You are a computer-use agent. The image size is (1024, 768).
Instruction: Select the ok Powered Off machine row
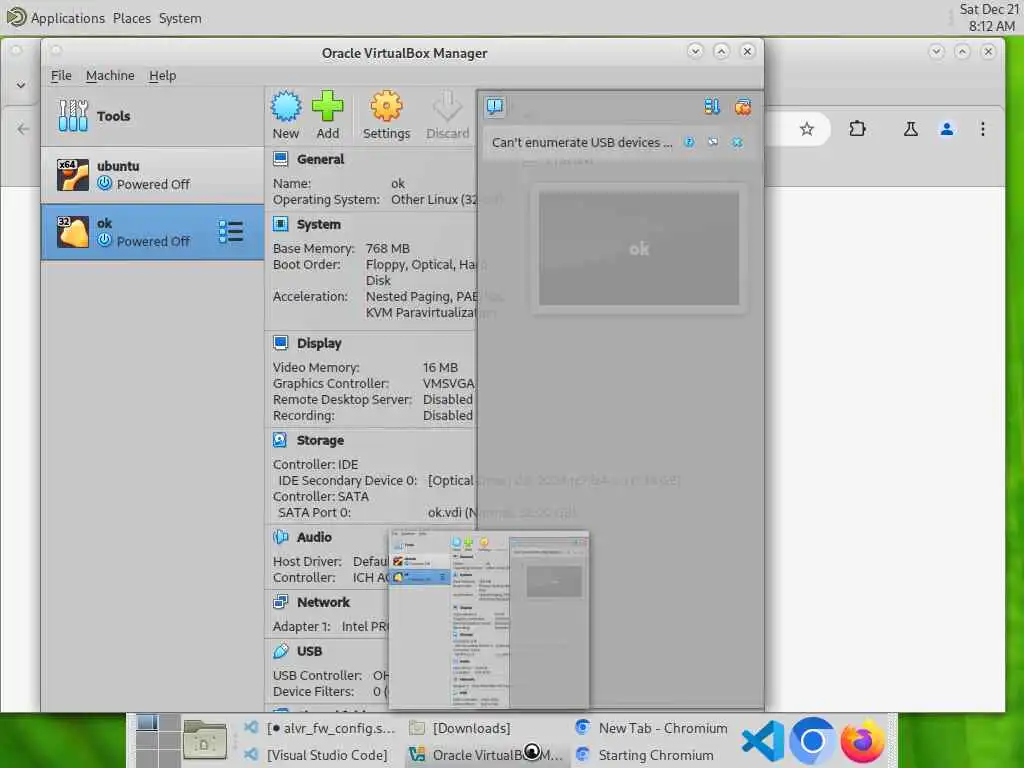[153, 232]
